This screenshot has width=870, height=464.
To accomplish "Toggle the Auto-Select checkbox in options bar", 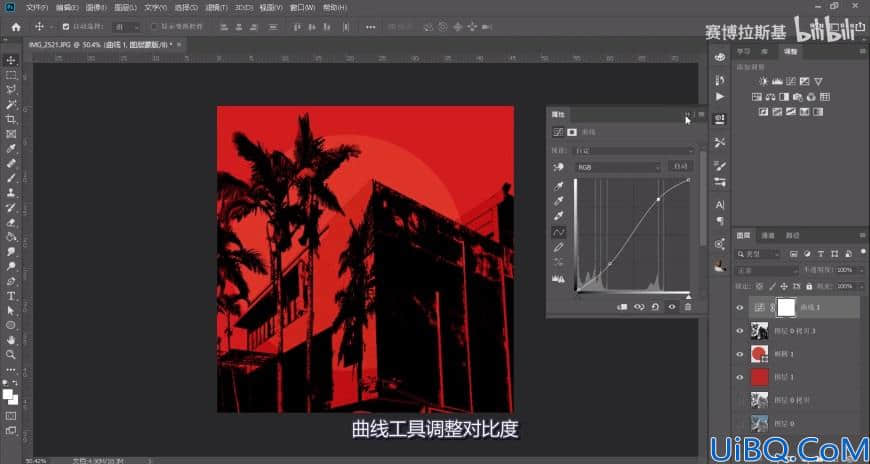I will coord(66,27).
